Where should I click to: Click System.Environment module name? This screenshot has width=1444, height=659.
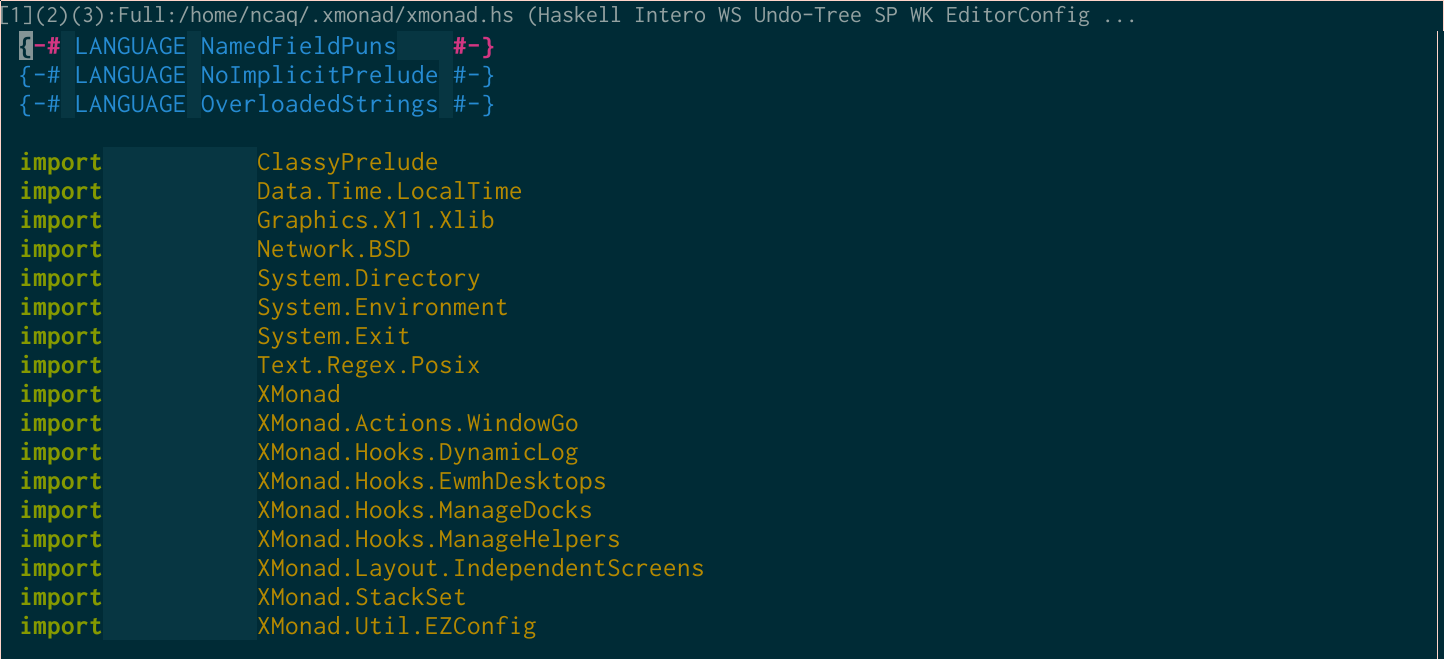click(382, 308)
